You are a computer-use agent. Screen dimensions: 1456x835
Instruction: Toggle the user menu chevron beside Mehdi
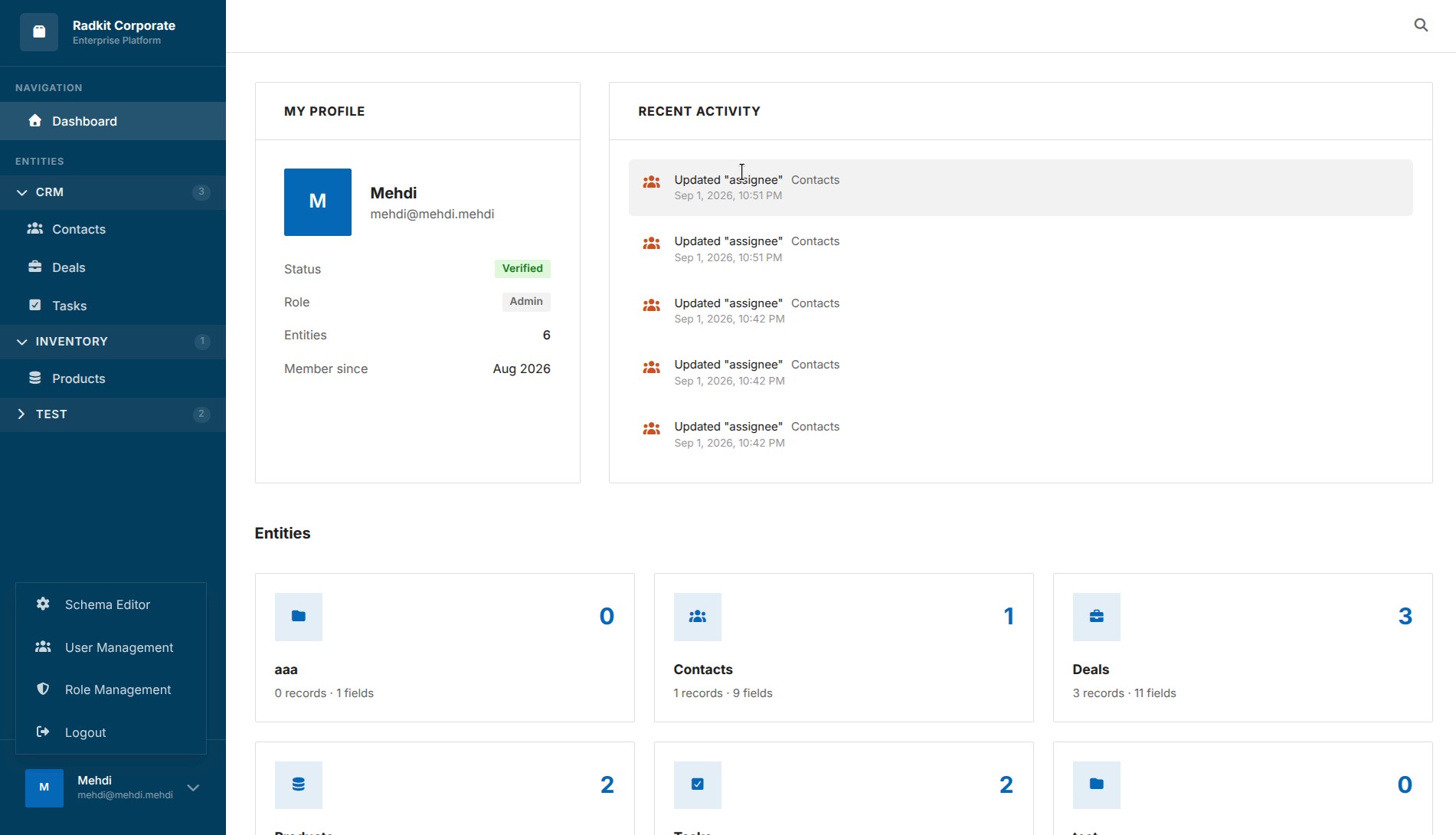194,788
